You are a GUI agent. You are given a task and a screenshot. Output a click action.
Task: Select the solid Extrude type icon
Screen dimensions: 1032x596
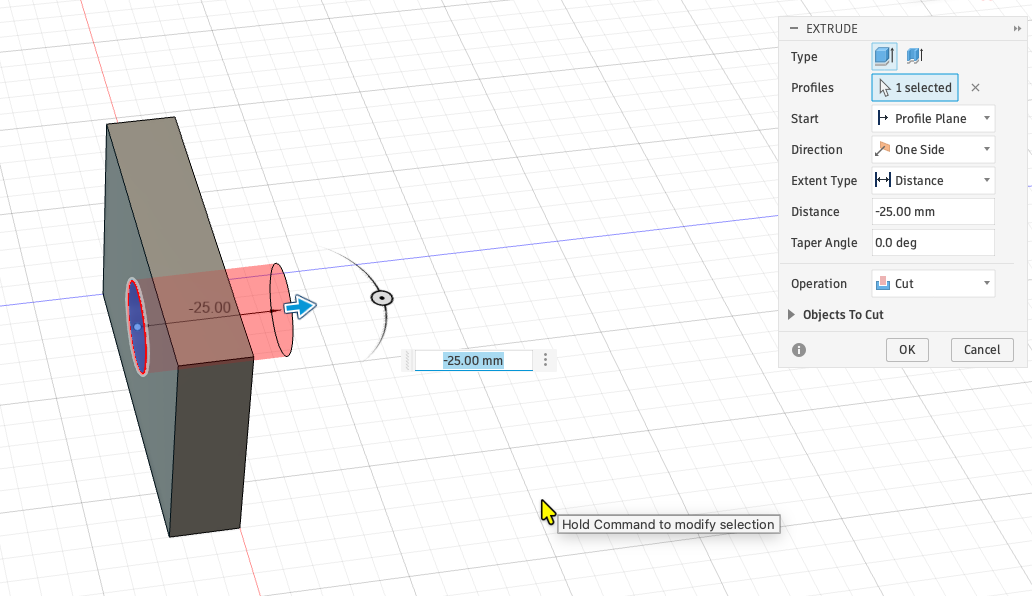click(884, 57)
